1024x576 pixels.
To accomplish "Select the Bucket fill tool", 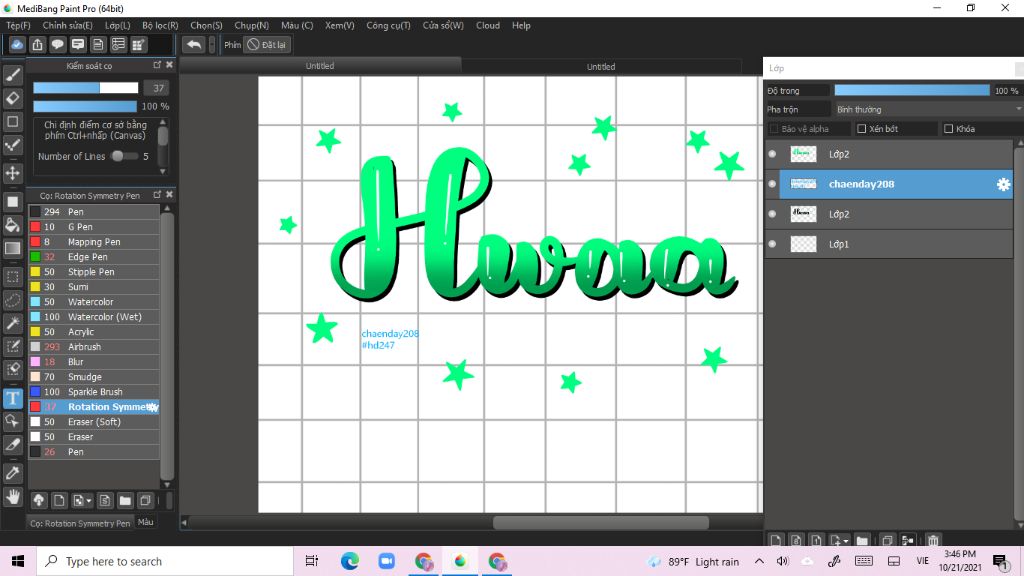I will [12, 225].
